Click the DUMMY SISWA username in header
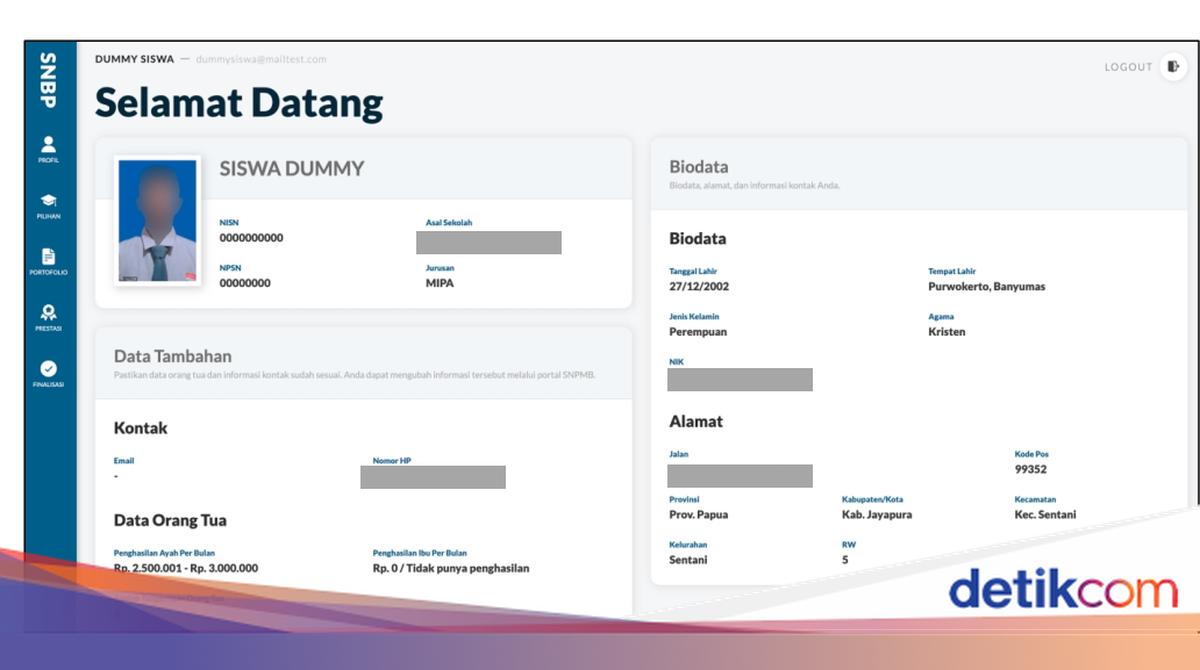This screenshot has height=670, width=1200. click(134, 59)
